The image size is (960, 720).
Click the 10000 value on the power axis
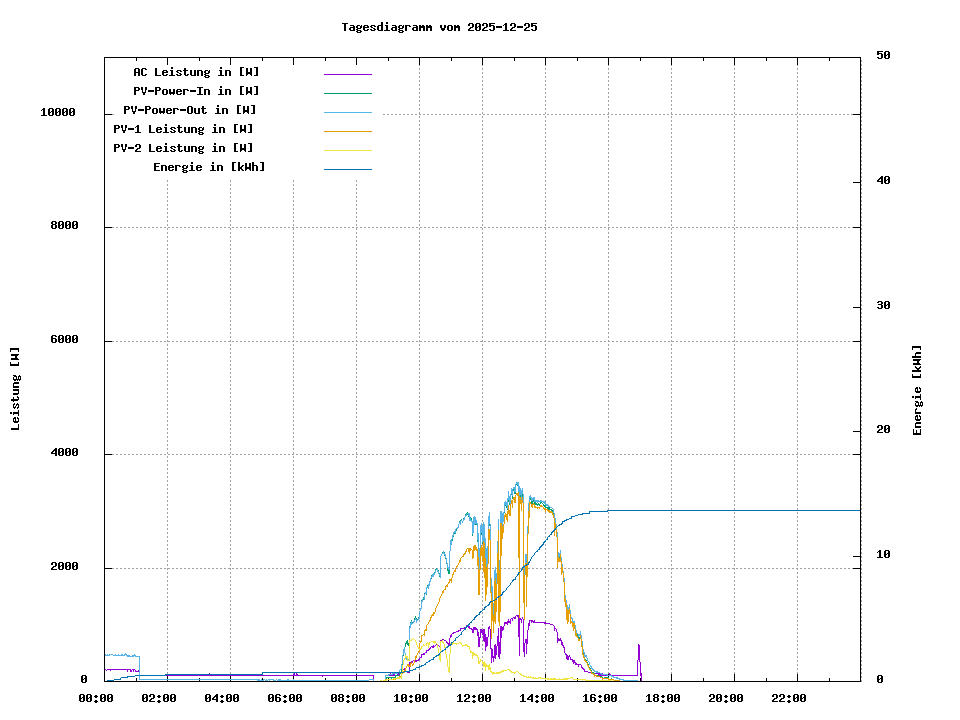(x=58, y=113)
